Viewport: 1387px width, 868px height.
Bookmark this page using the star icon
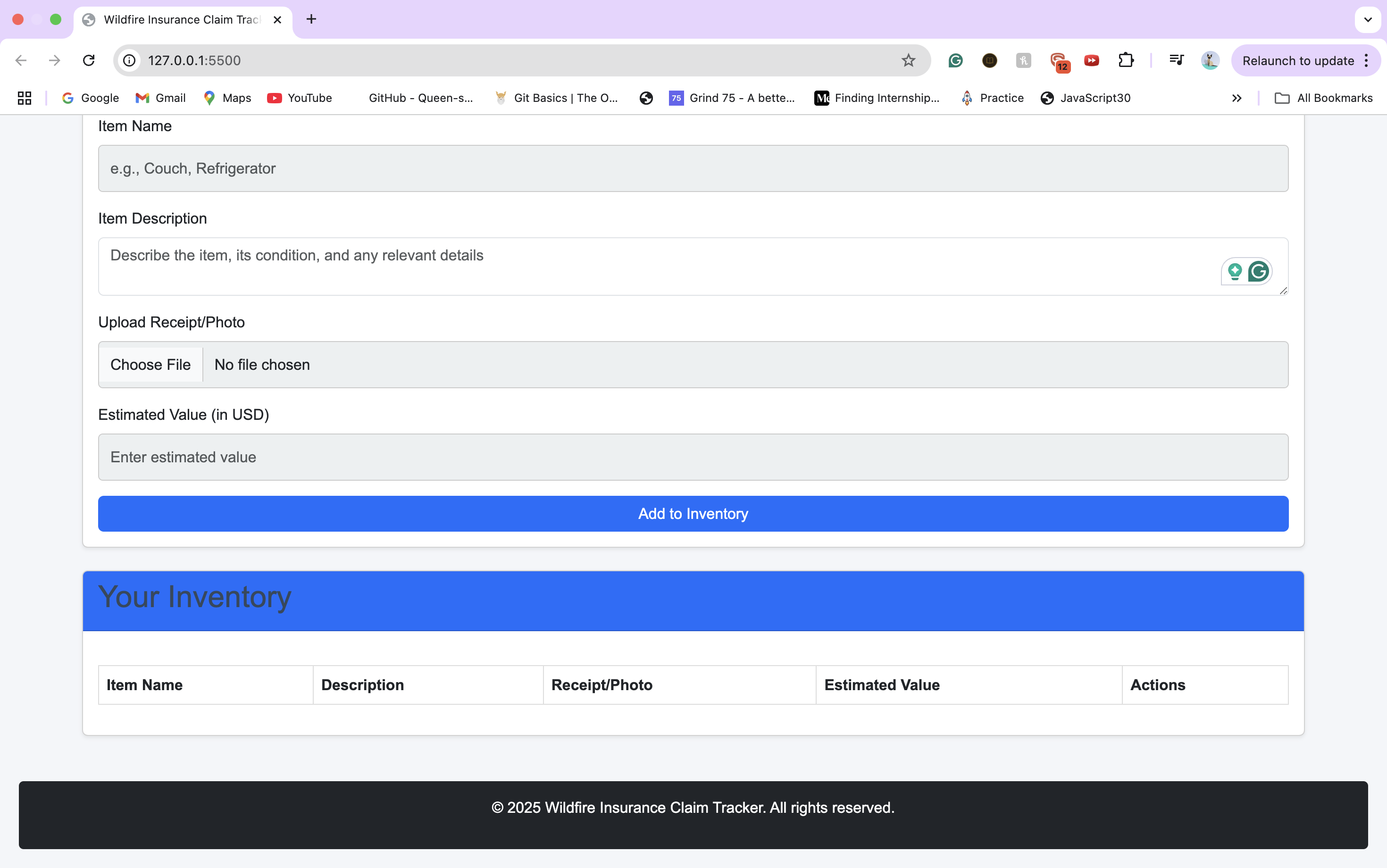pyautogui.click(x=908, y=60)
